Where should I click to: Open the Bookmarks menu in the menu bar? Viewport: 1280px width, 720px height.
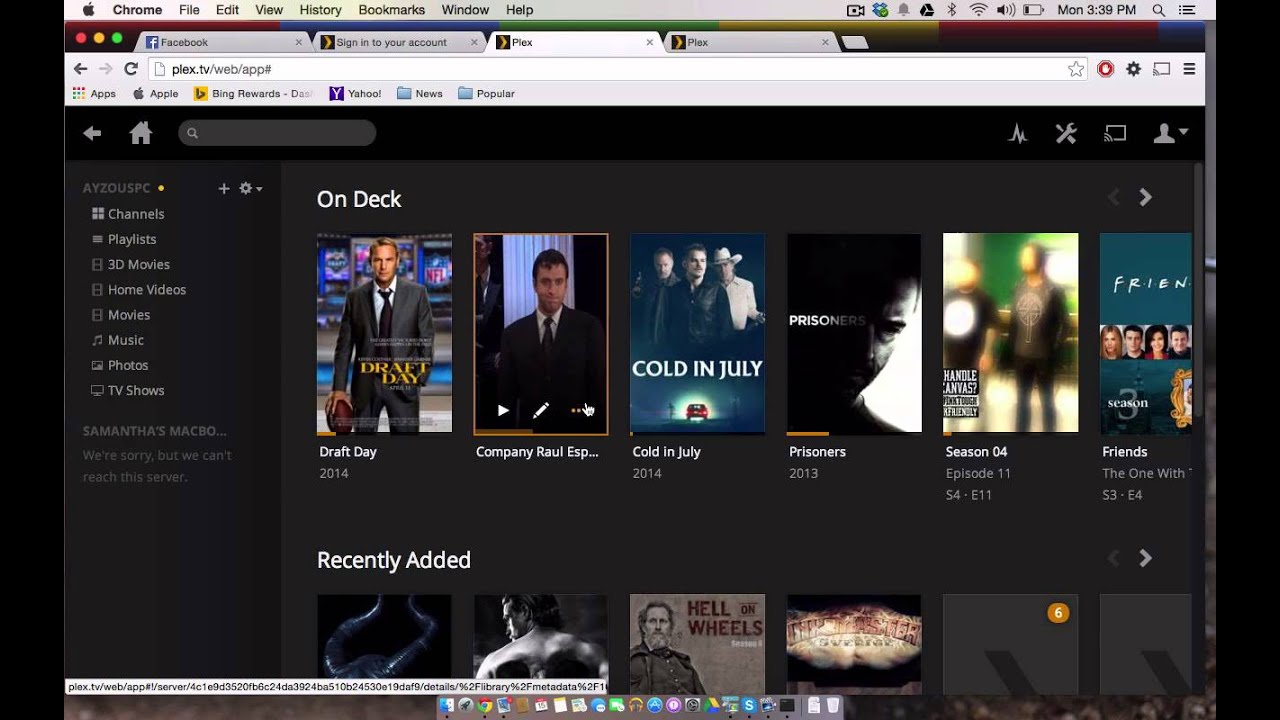[391, 10]
